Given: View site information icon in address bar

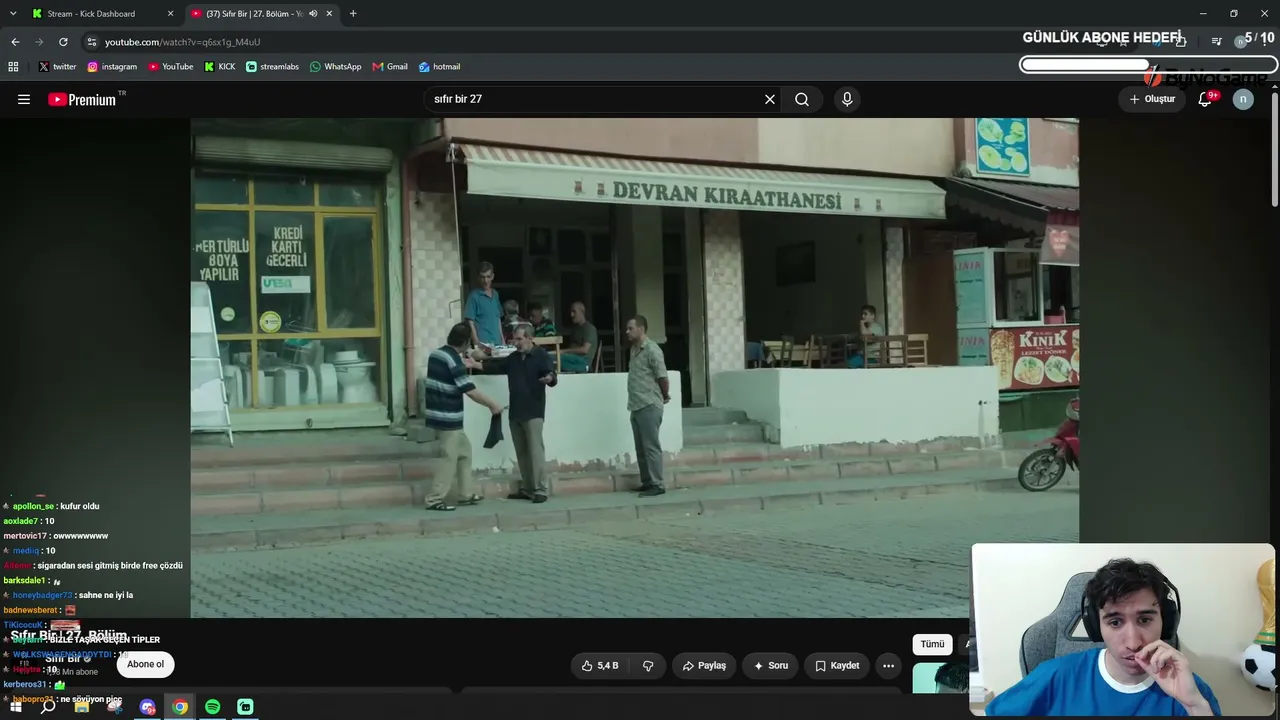Looking at the screenshot, I should pyautogui.click(x=92, y=42).
